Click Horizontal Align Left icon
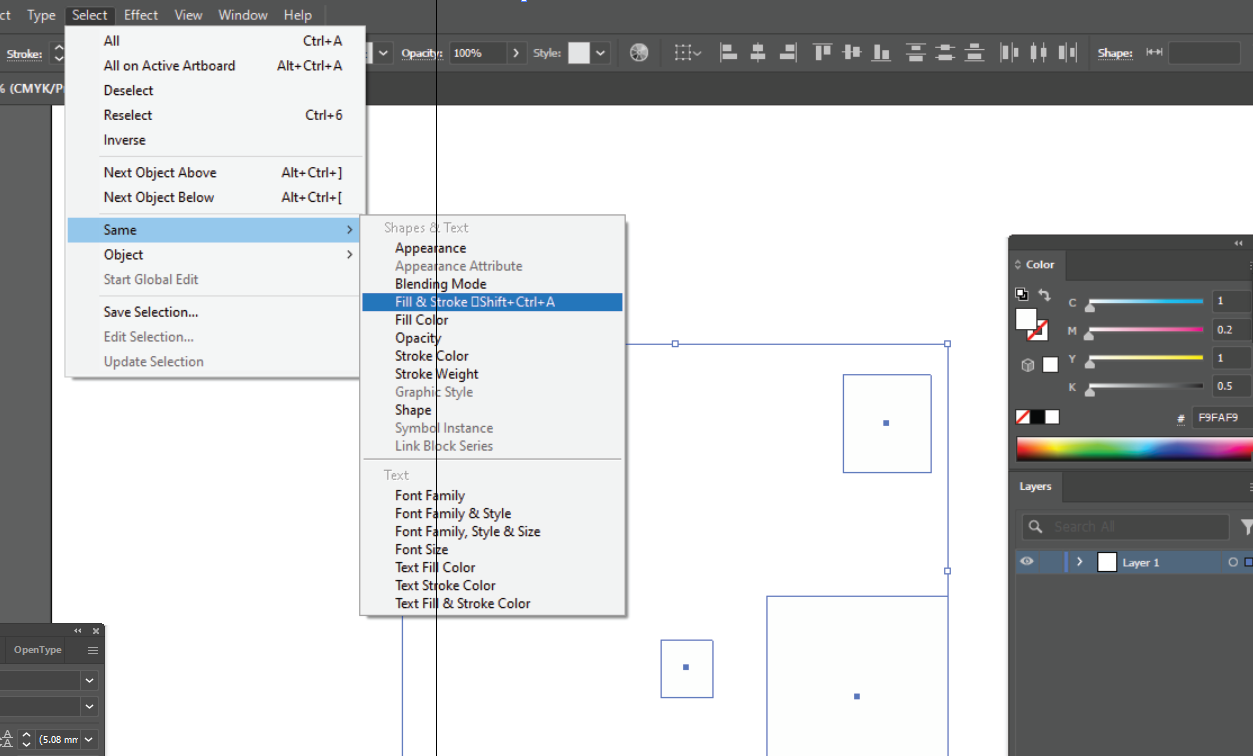The height and width of the screenshot is (756, 1253). click(x=728, y=53)
